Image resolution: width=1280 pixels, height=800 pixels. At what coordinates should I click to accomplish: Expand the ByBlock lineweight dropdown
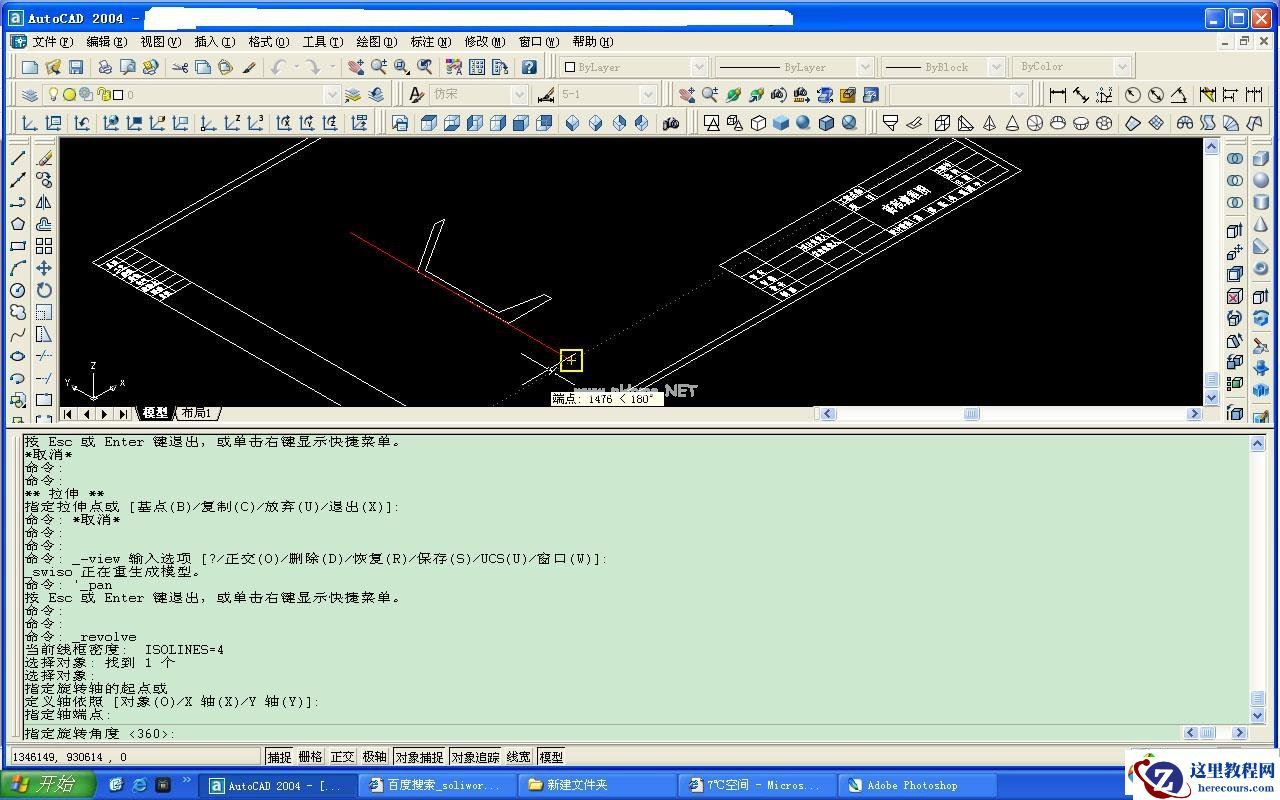[x=995, y=67]
